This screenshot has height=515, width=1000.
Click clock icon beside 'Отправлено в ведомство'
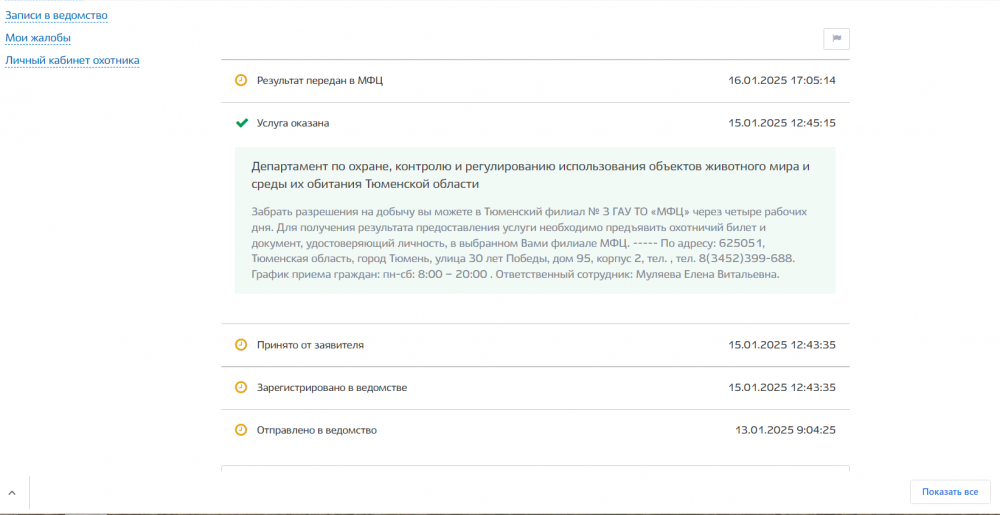pos(241,430)
